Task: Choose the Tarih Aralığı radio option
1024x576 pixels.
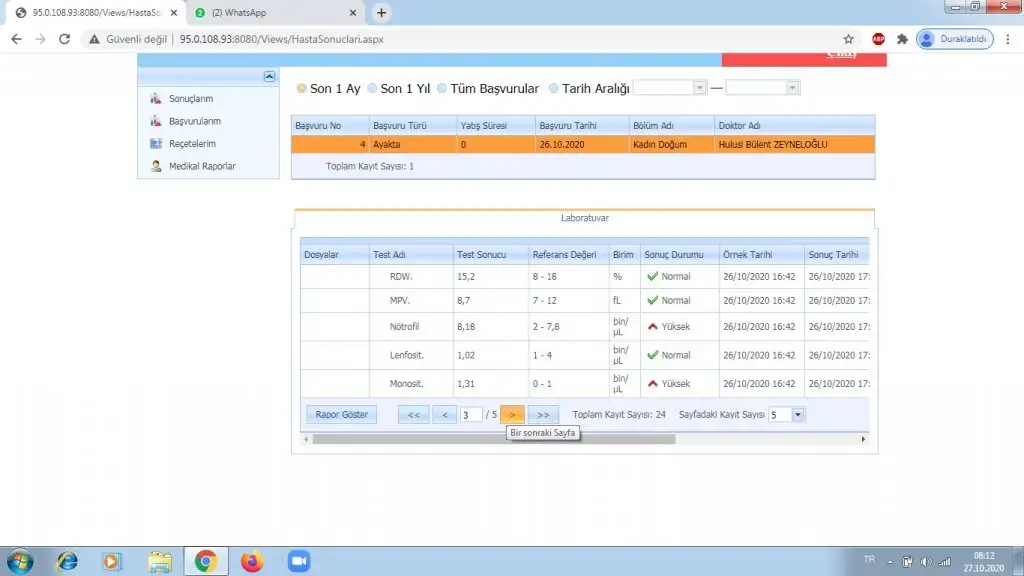Action: point(554,88)
